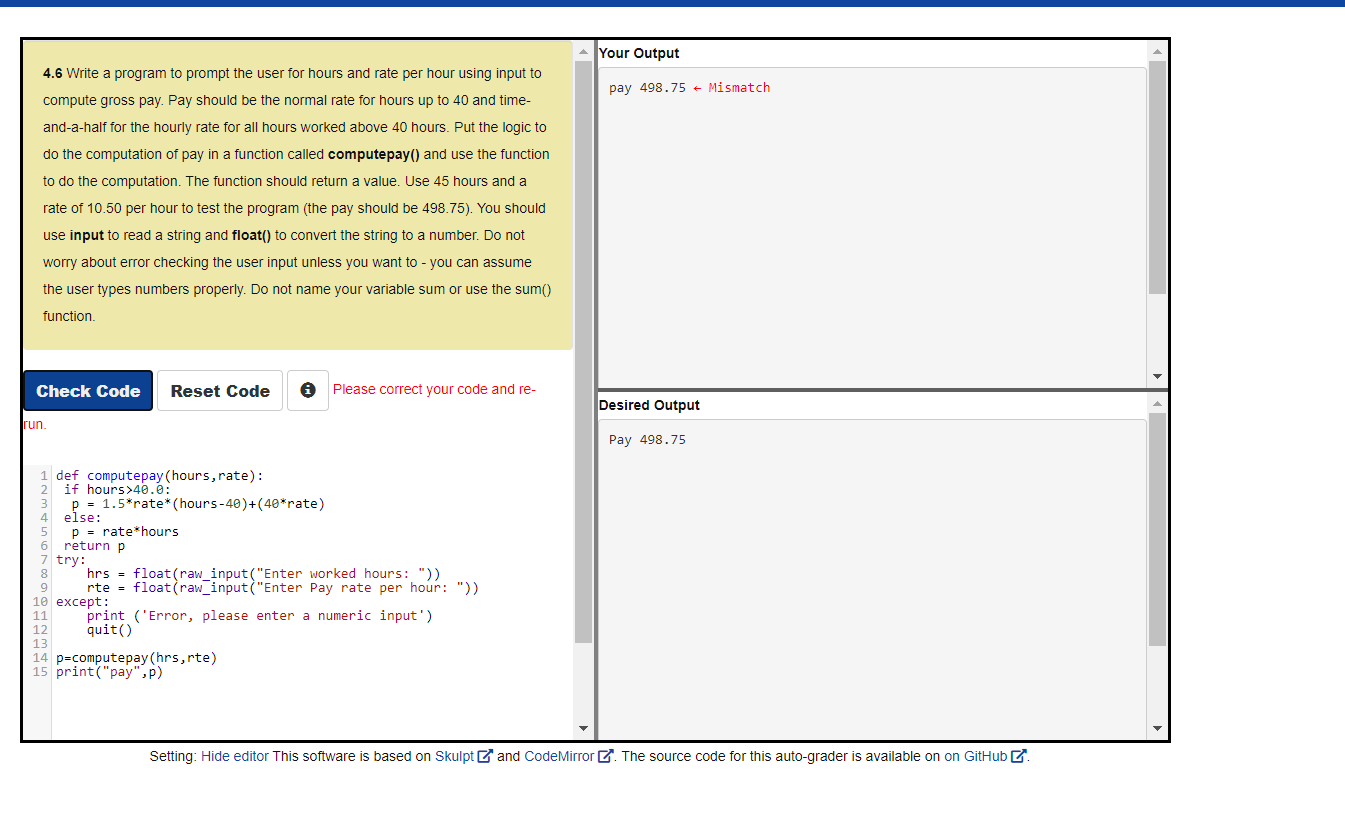
Task: Click the Desired Output scroll down arrow
Action: [1158, 729]
